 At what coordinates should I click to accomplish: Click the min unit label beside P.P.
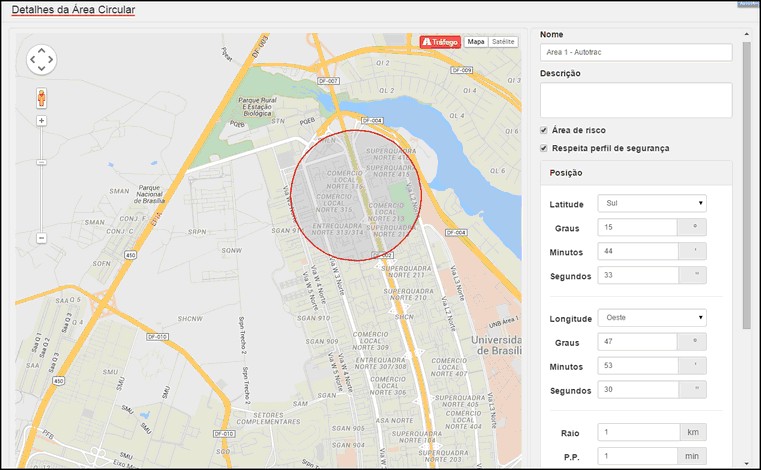pyautogui.click(x=692, y=456)
